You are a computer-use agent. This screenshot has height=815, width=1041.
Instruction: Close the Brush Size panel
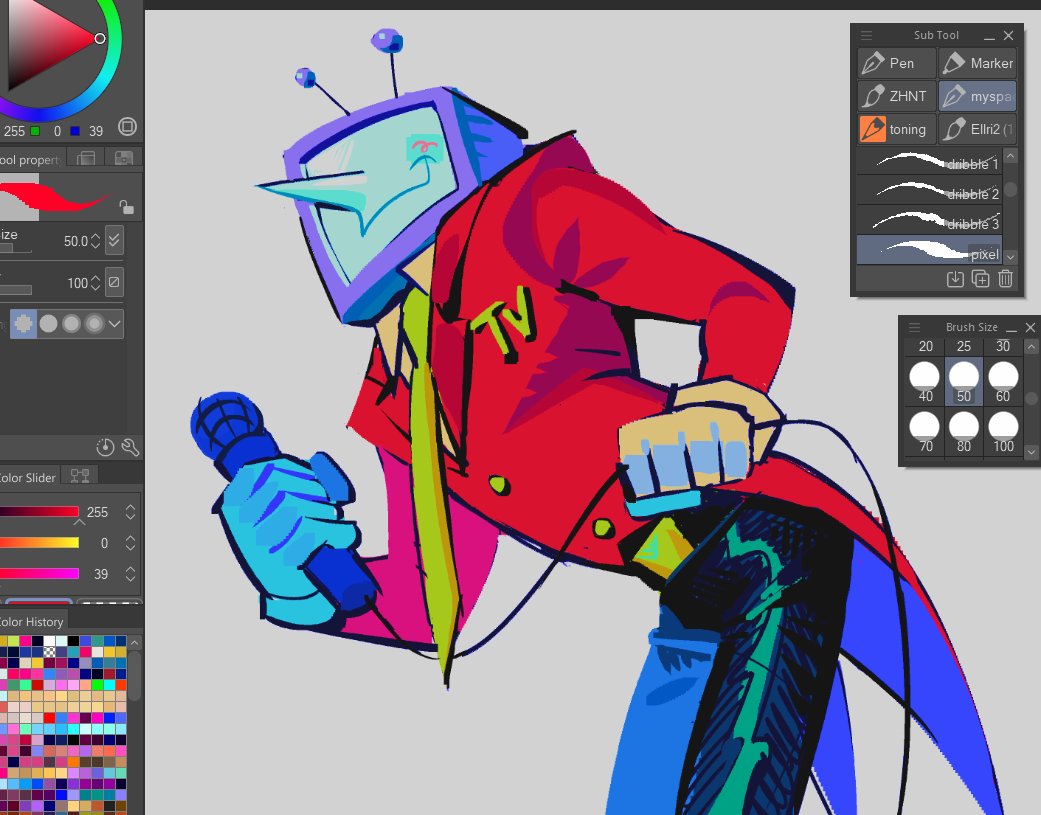point(1030,327)
